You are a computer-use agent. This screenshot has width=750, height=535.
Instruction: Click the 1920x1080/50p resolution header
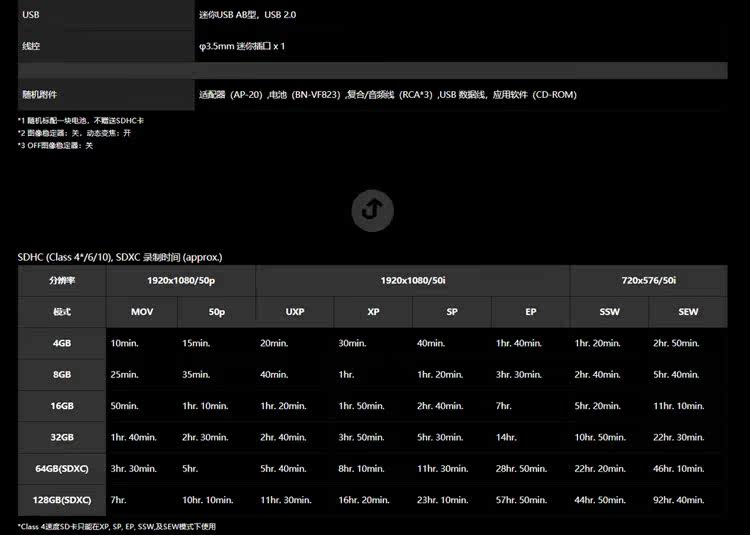coord(181,281)
